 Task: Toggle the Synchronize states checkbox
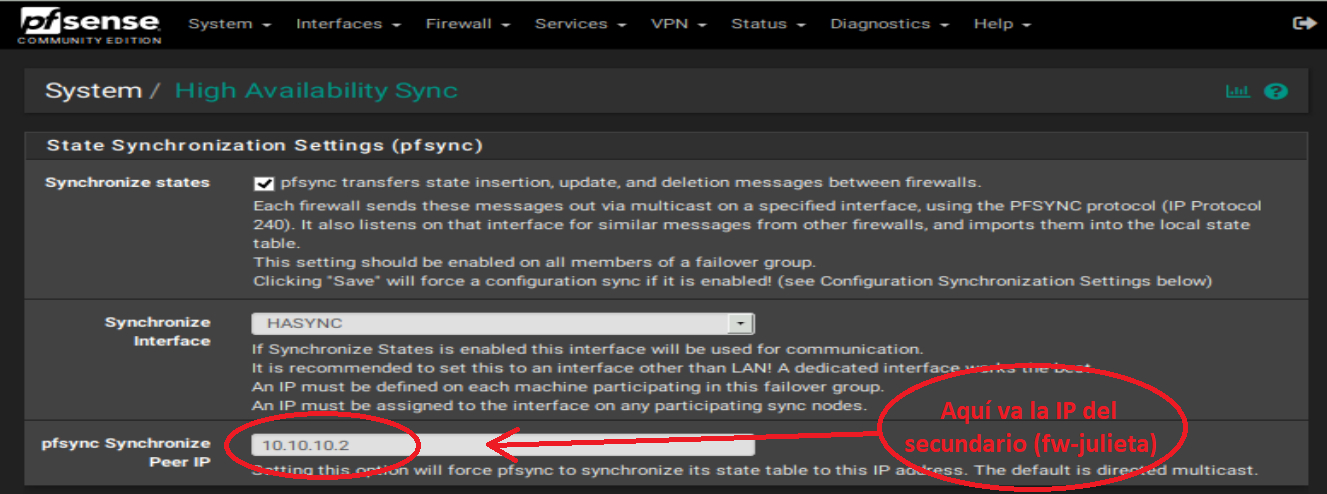click(x=264, y=183)
